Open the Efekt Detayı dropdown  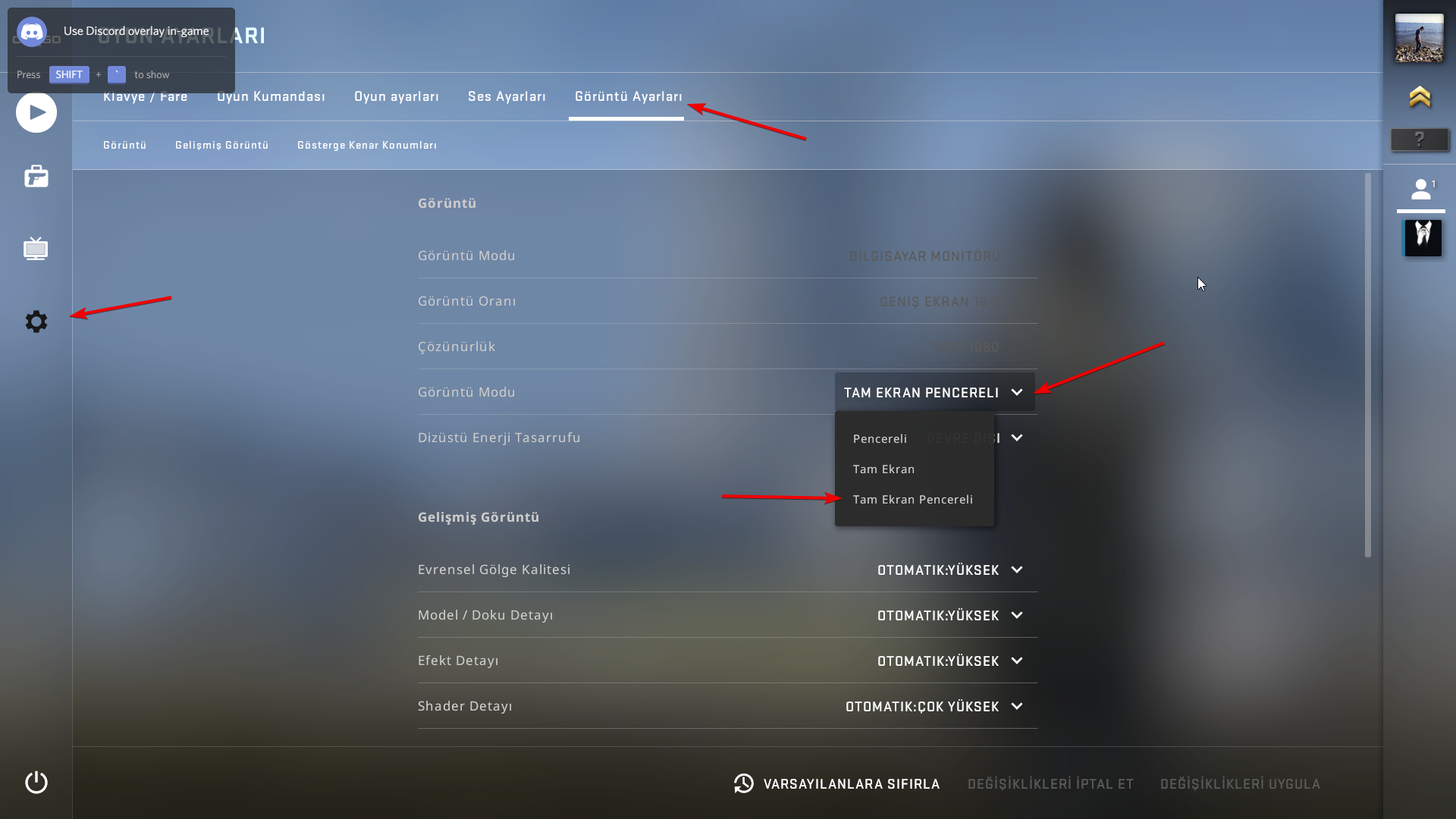pos(950,661)
